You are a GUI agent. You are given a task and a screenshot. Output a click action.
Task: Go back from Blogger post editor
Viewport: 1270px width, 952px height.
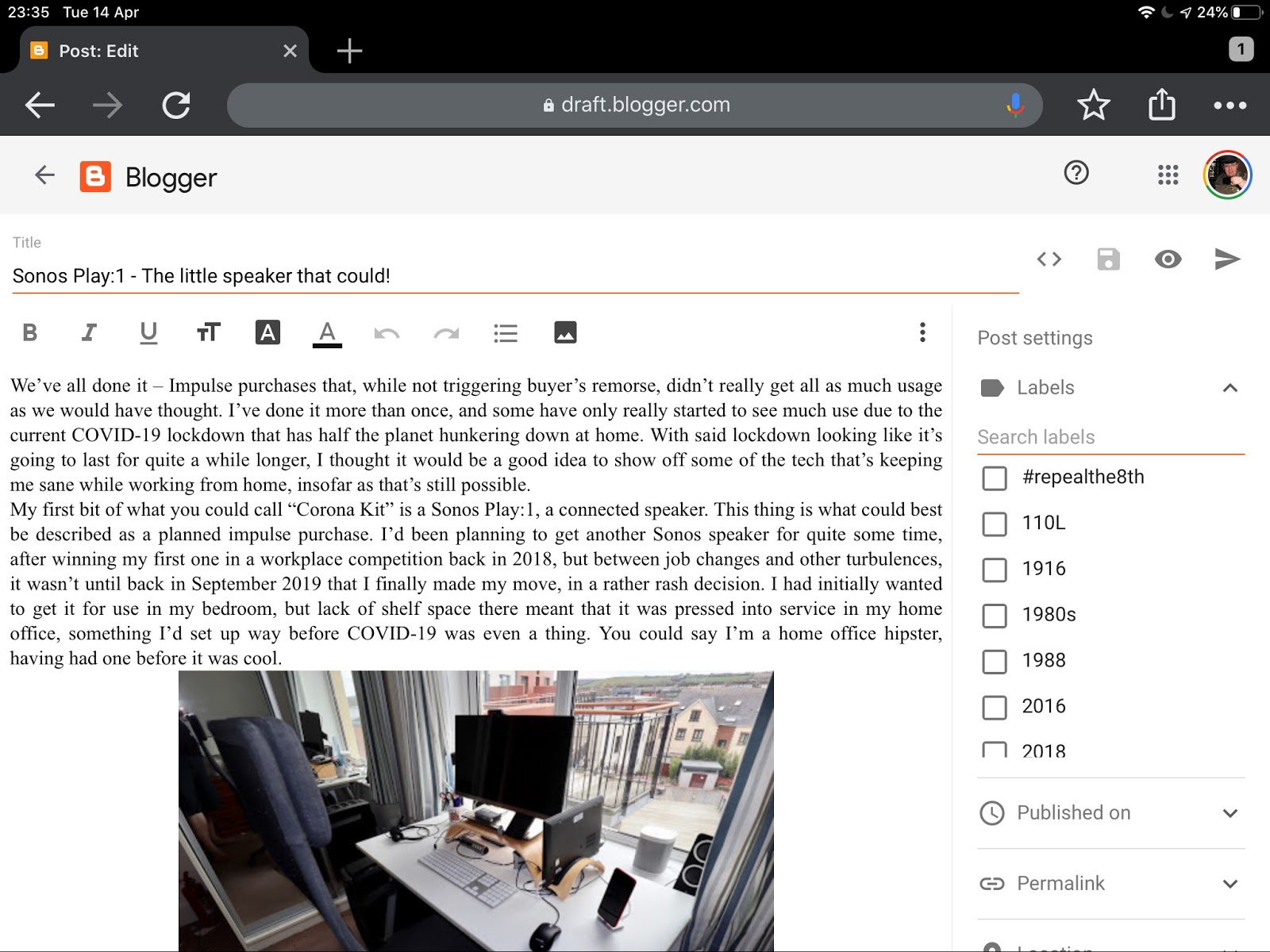[x=44, y=175]
